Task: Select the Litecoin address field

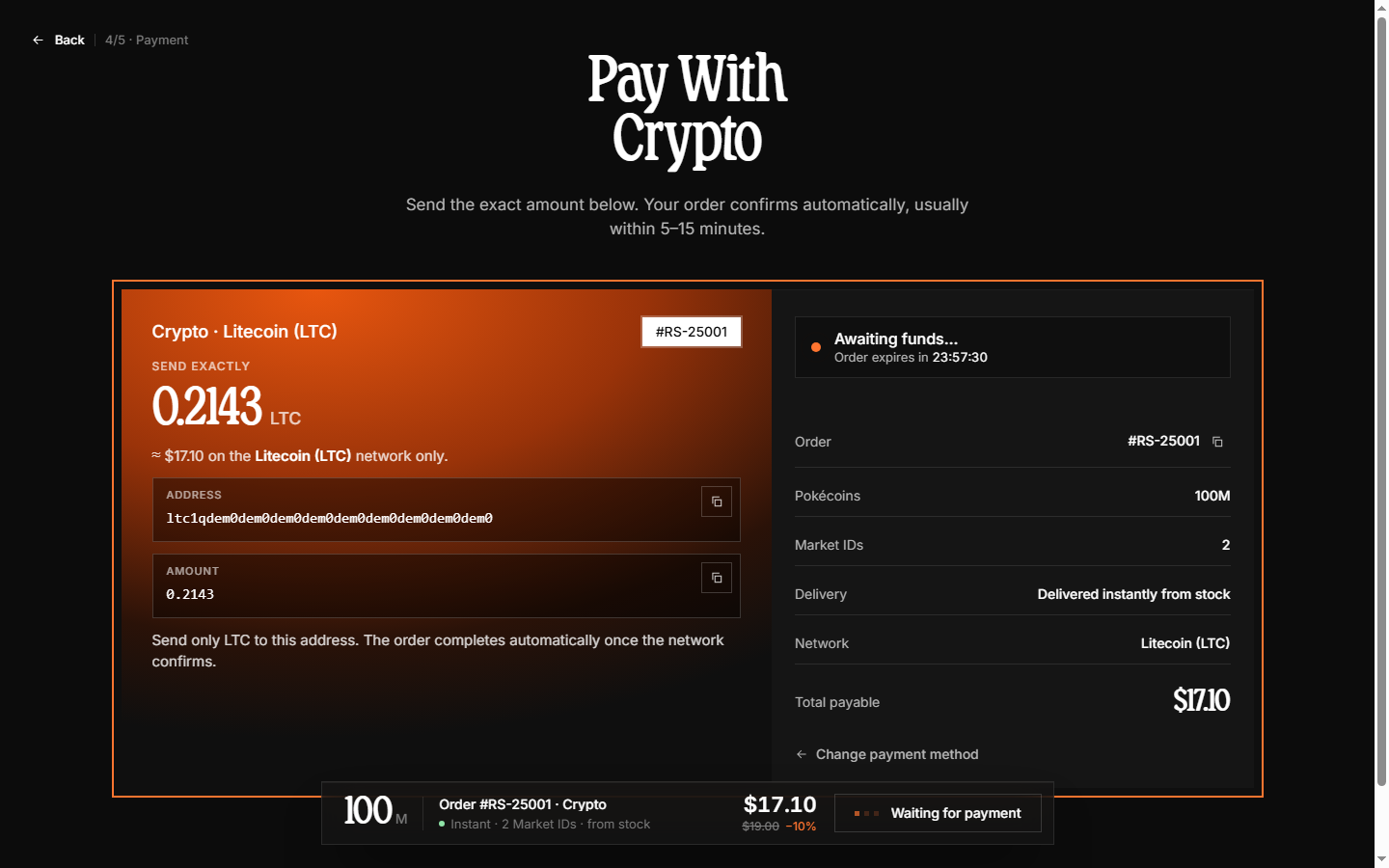Action: [x=446, y=509]
